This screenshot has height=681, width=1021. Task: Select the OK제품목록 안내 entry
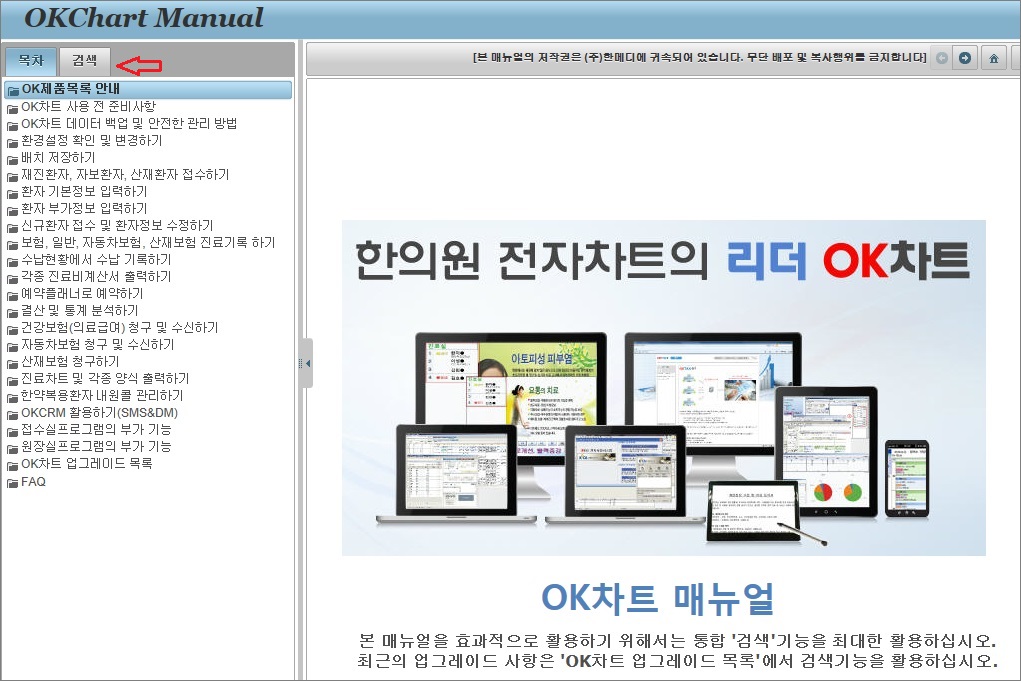click(148, 89)
